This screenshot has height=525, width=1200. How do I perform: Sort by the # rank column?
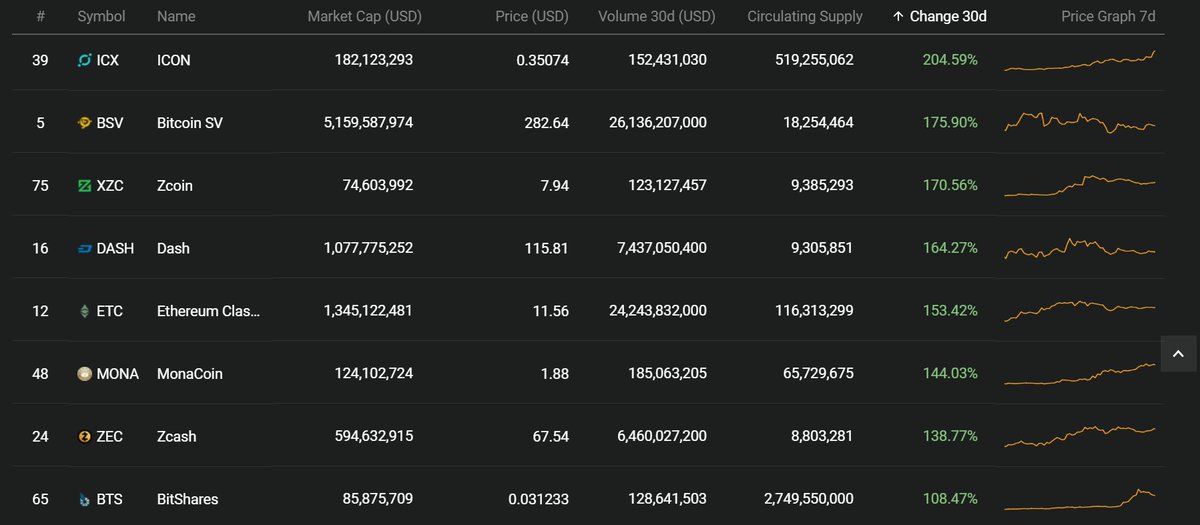tap(40, 16)
